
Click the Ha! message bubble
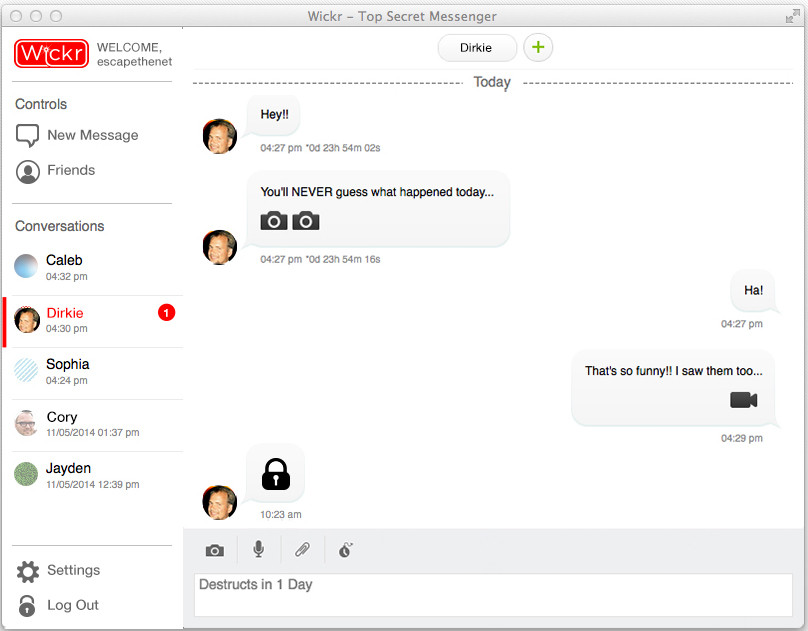753,291
